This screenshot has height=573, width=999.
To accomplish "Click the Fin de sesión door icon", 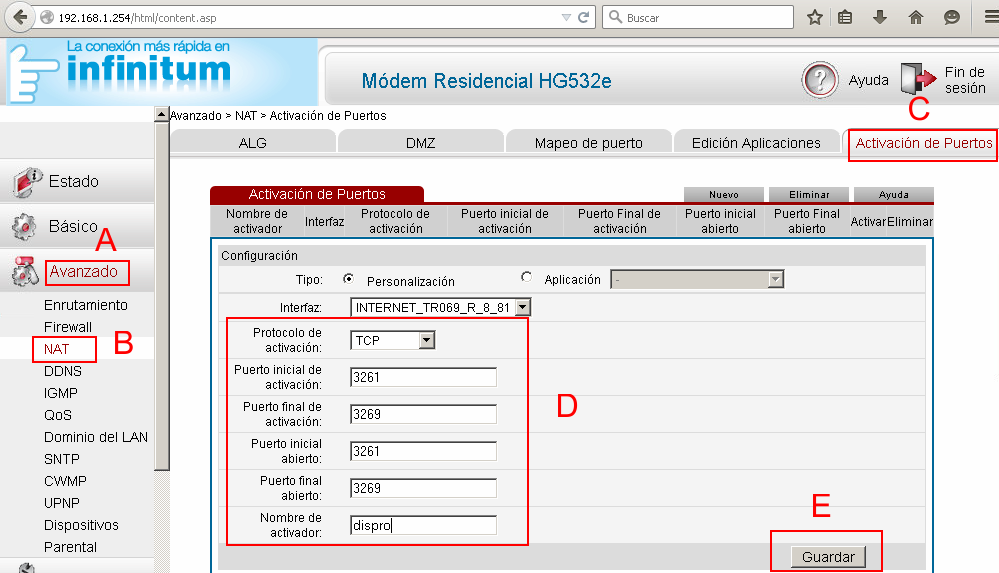I will click(914, 80).
